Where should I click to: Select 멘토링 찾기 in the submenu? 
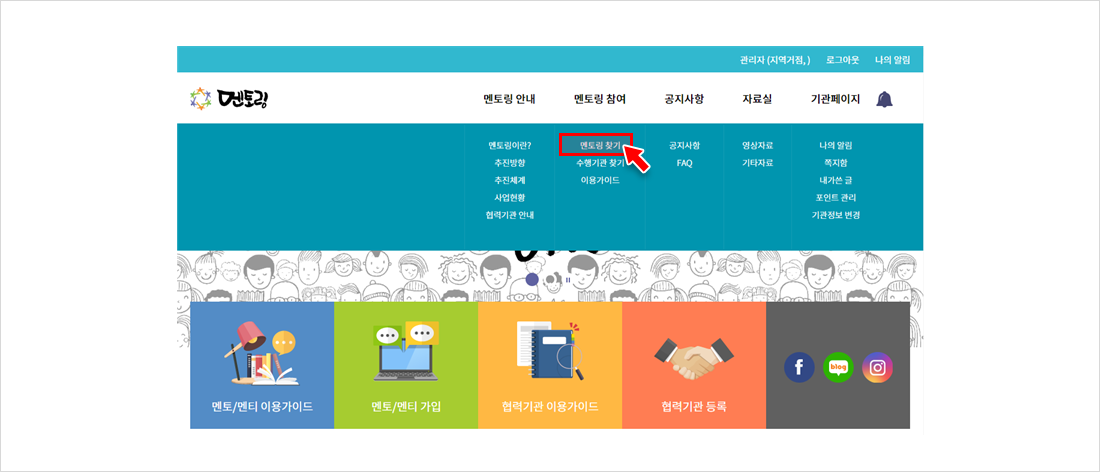[x=596, y=145]
